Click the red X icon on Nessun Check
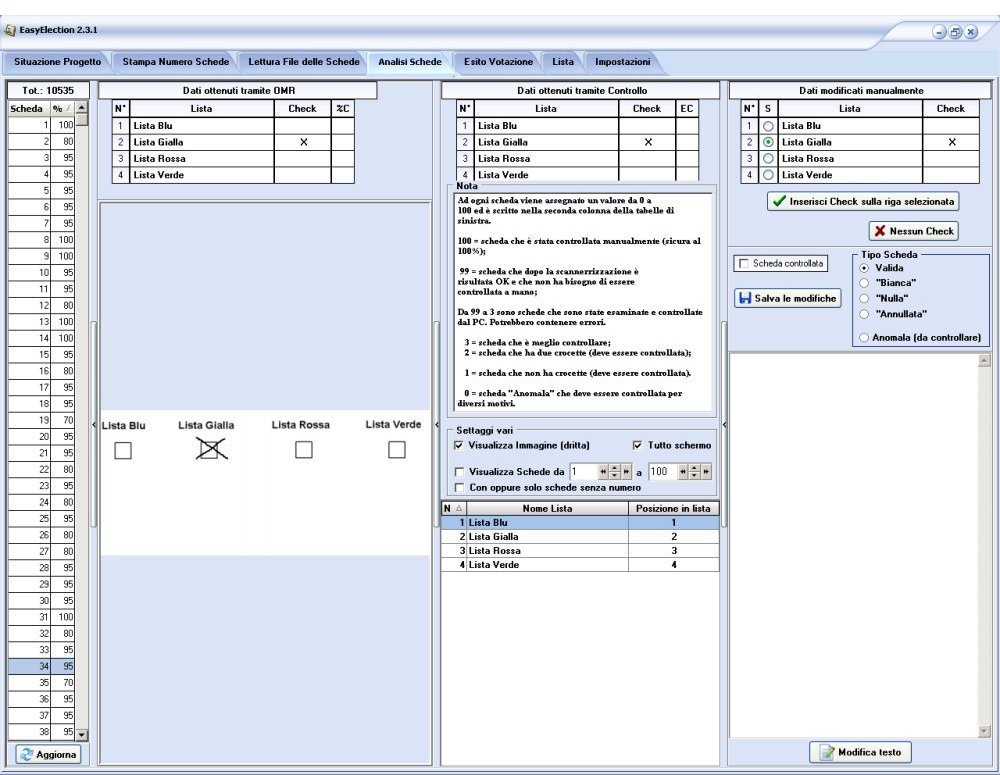This screenshot has width=1000, height=775. [880, 231]
